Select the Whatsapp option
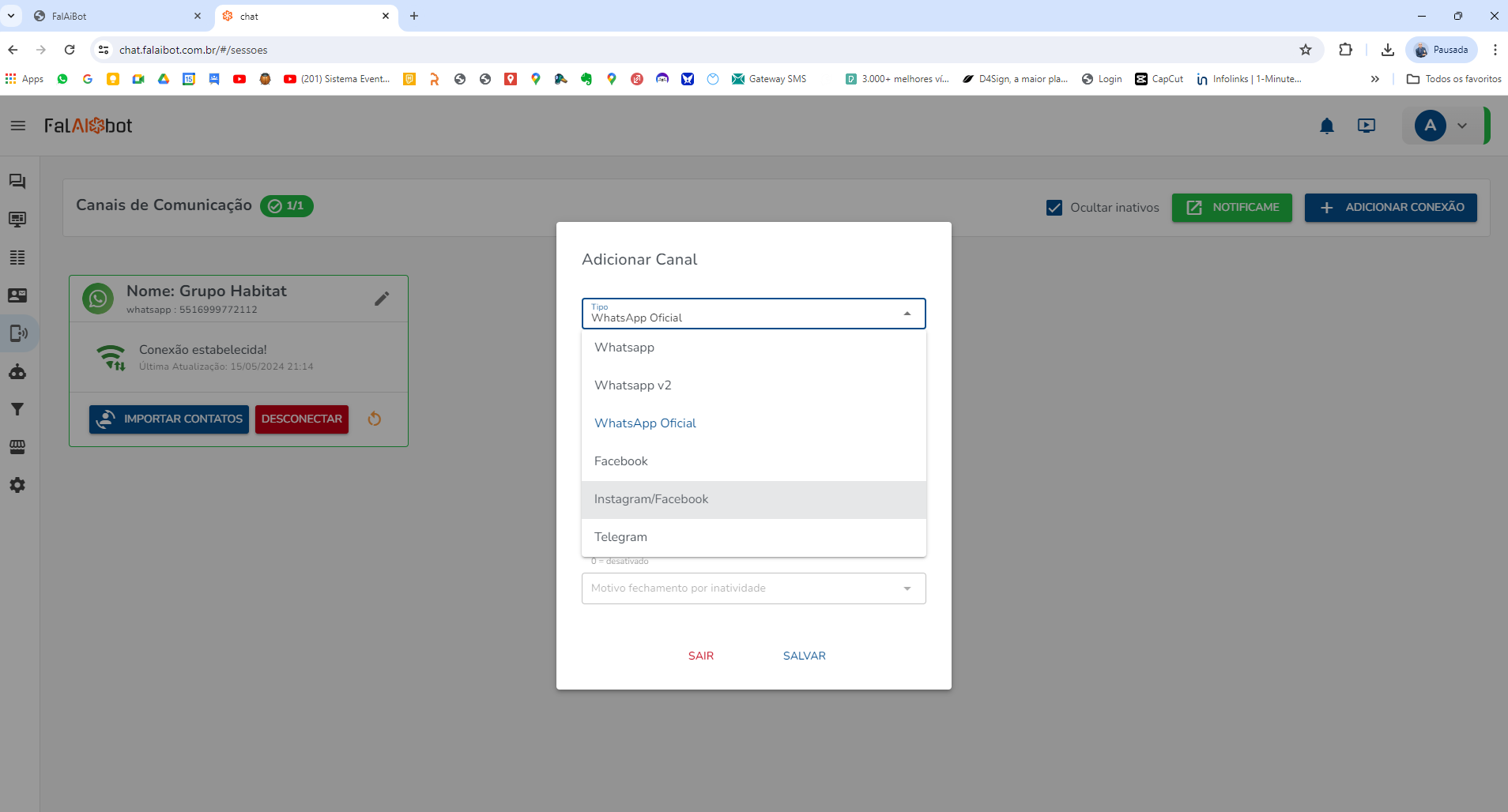Screen dimensions: 1508x812 [x=754, y=348]
